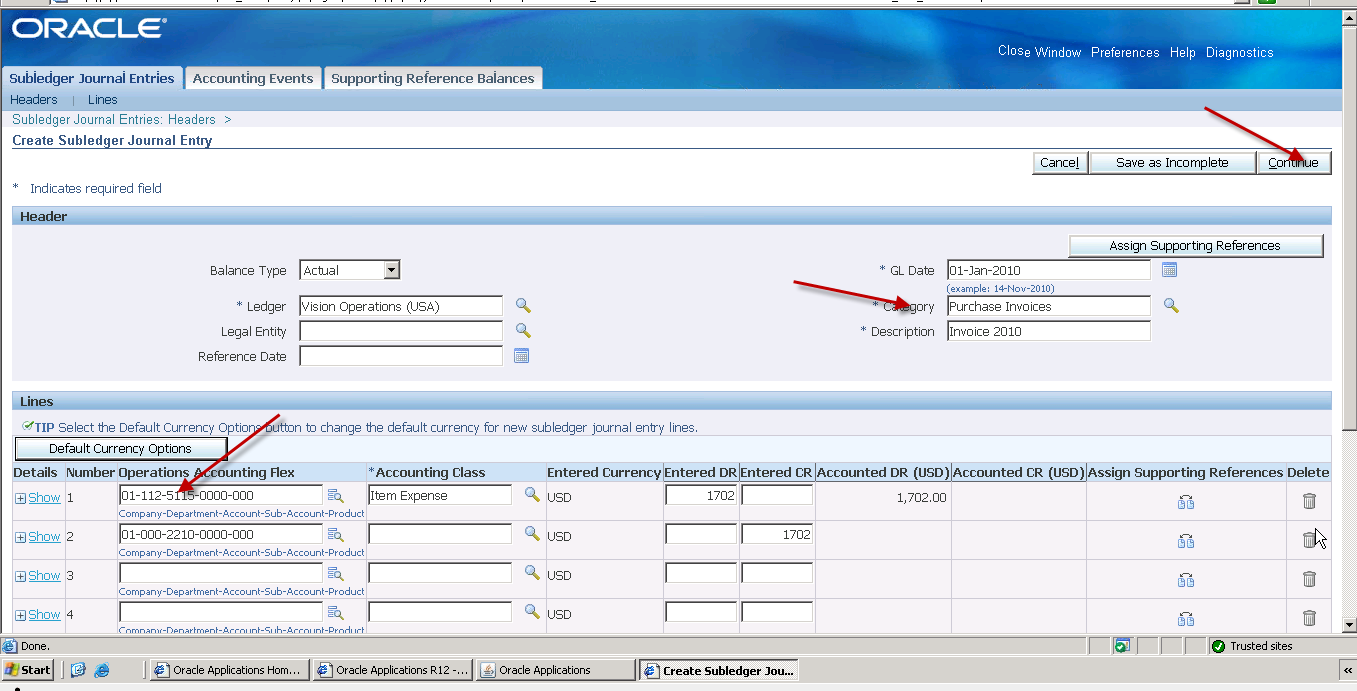Image resolution: width=1357 pixels, height=691 pixels.
Task: Select Headers subtab
Action: tap(34, 100)
